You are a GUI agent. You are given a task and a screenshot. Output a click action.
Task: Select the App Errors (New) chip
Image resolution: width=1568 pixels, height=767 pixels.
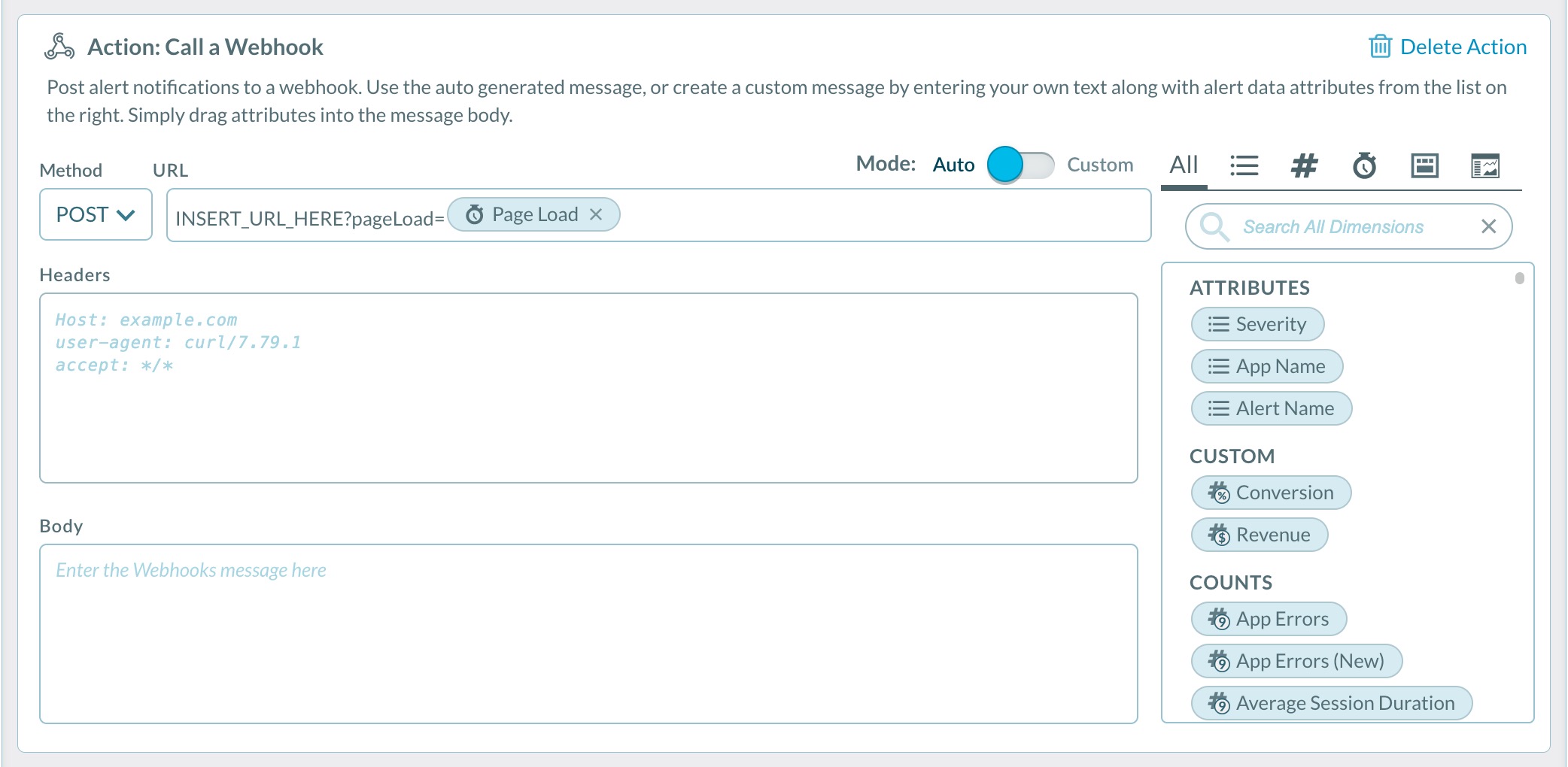pyautogui.click(x=1297, y=661)
